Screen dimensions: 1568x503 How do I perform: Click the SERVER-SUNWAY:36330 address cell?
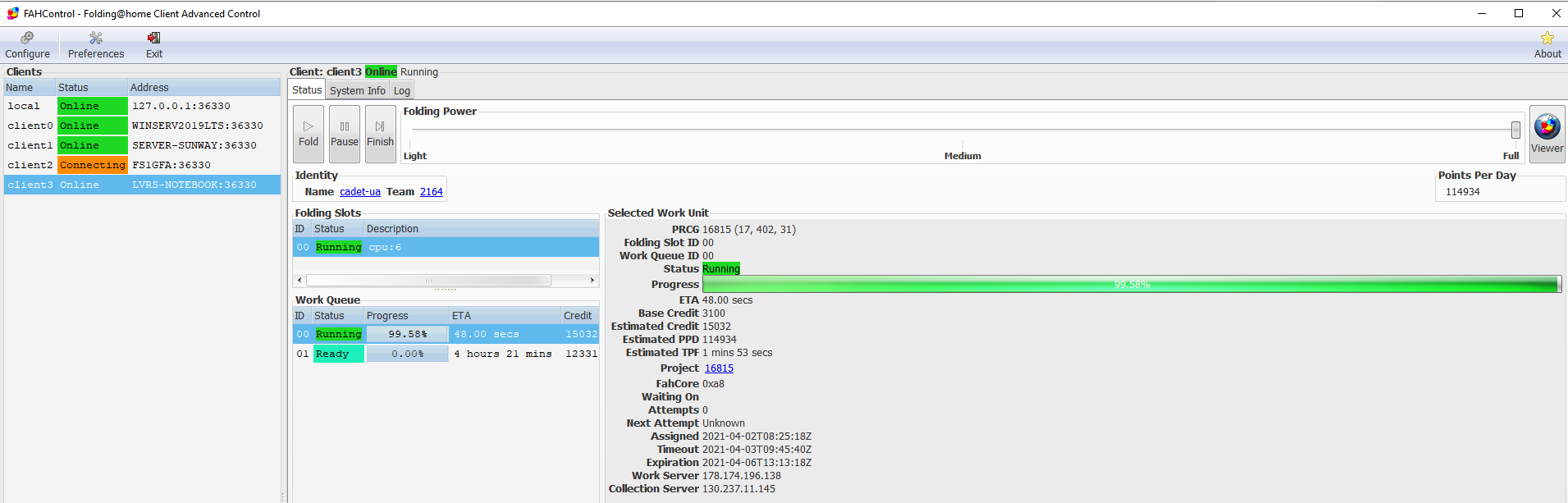(x=194, y=145)
